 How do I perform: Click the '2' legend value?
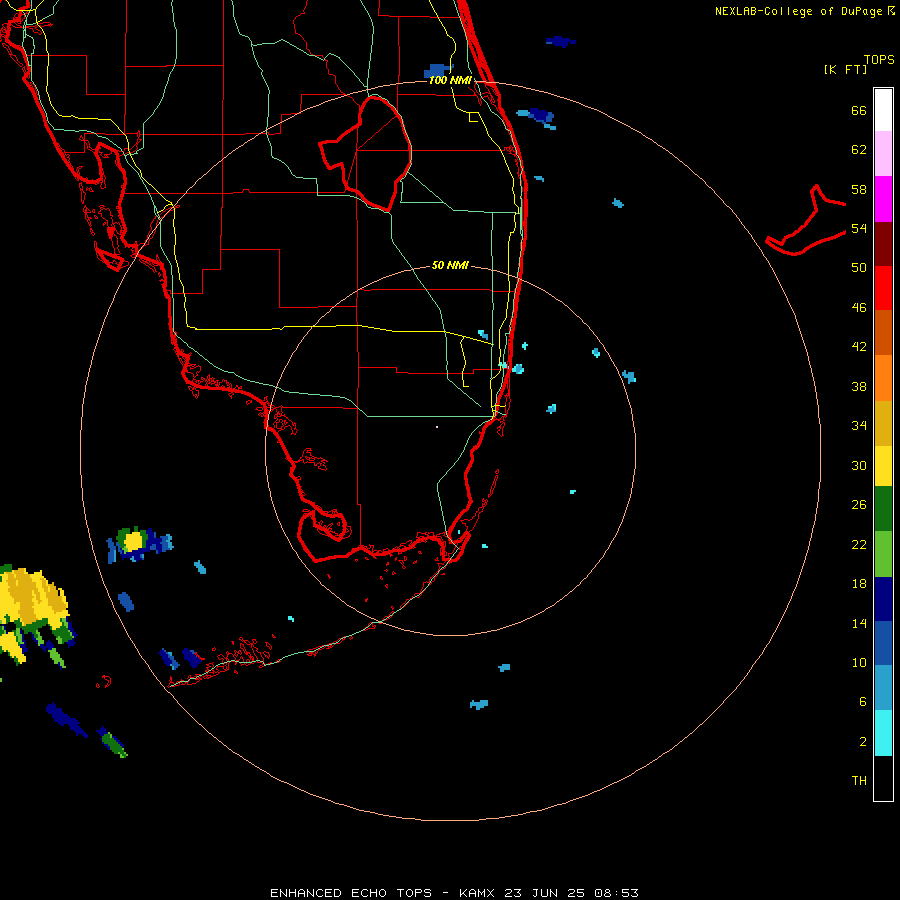[863, 742]
